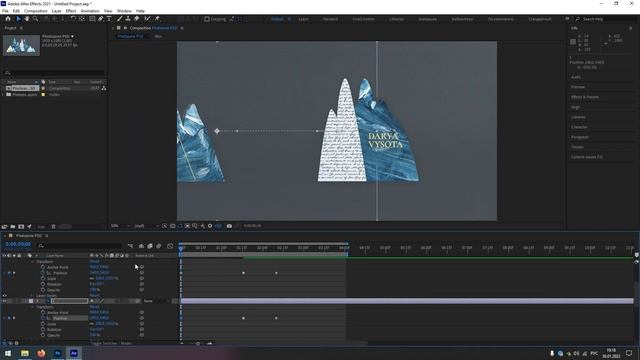Toggle visibility eye of the highlighted layer
This screenshot has width=640, height=360.
[4, 301]
